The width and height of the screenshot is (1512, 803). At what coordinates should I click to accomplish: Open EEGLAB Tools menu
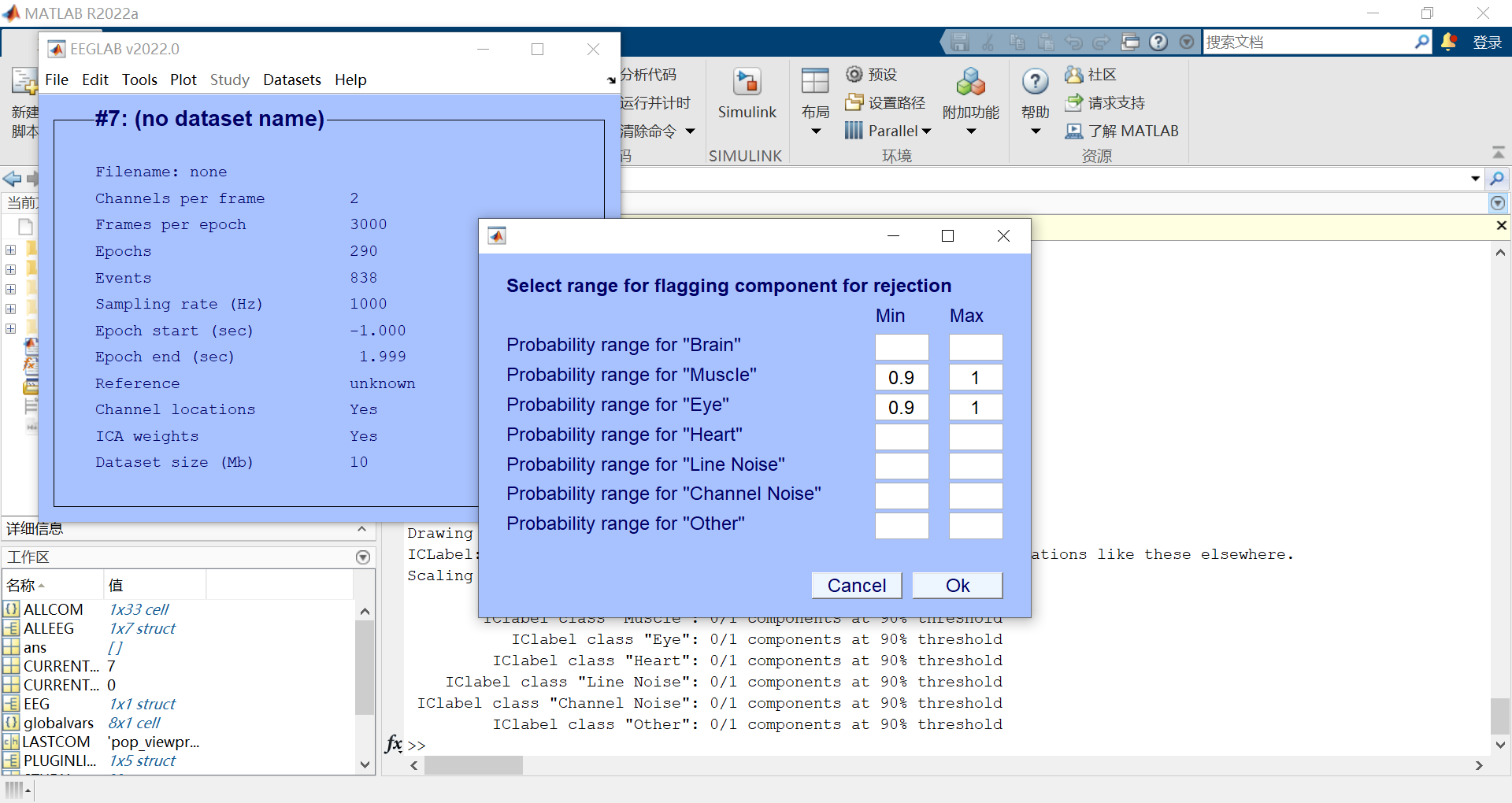coord(139,80)
